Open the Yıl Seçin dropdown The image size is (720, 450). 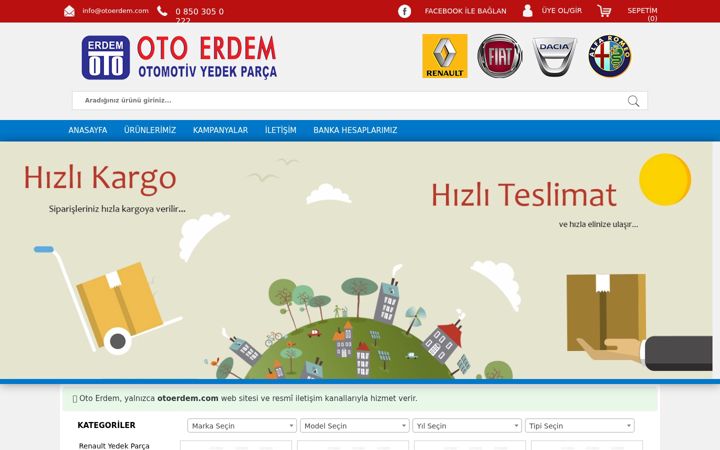467,426
